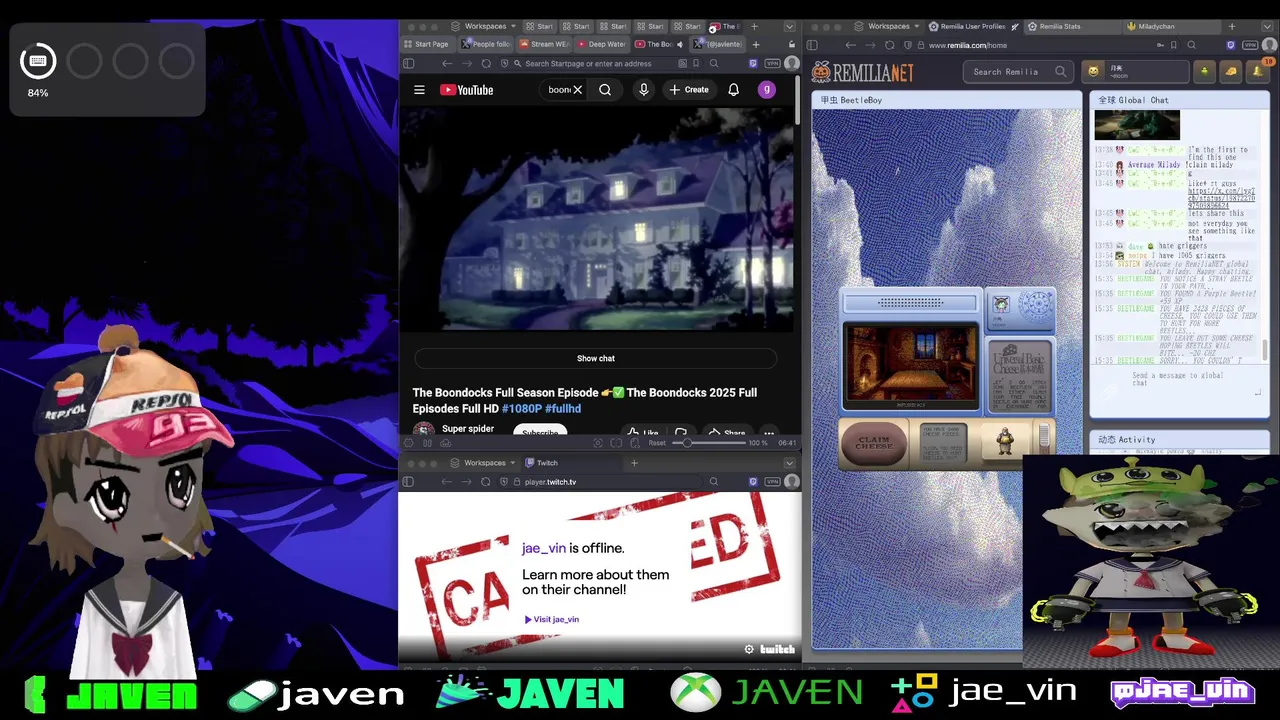Open the YouTube hamburger guide menu

pos(419,90)
